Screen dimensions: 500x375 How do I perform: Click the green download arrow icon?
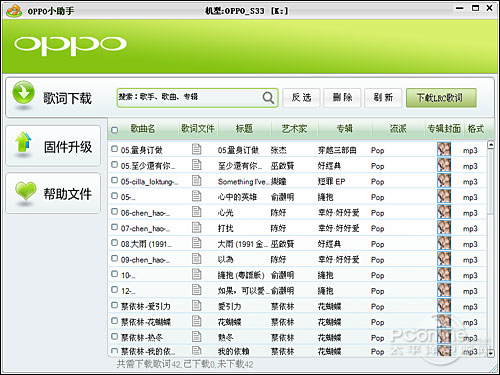click(23, 93)
